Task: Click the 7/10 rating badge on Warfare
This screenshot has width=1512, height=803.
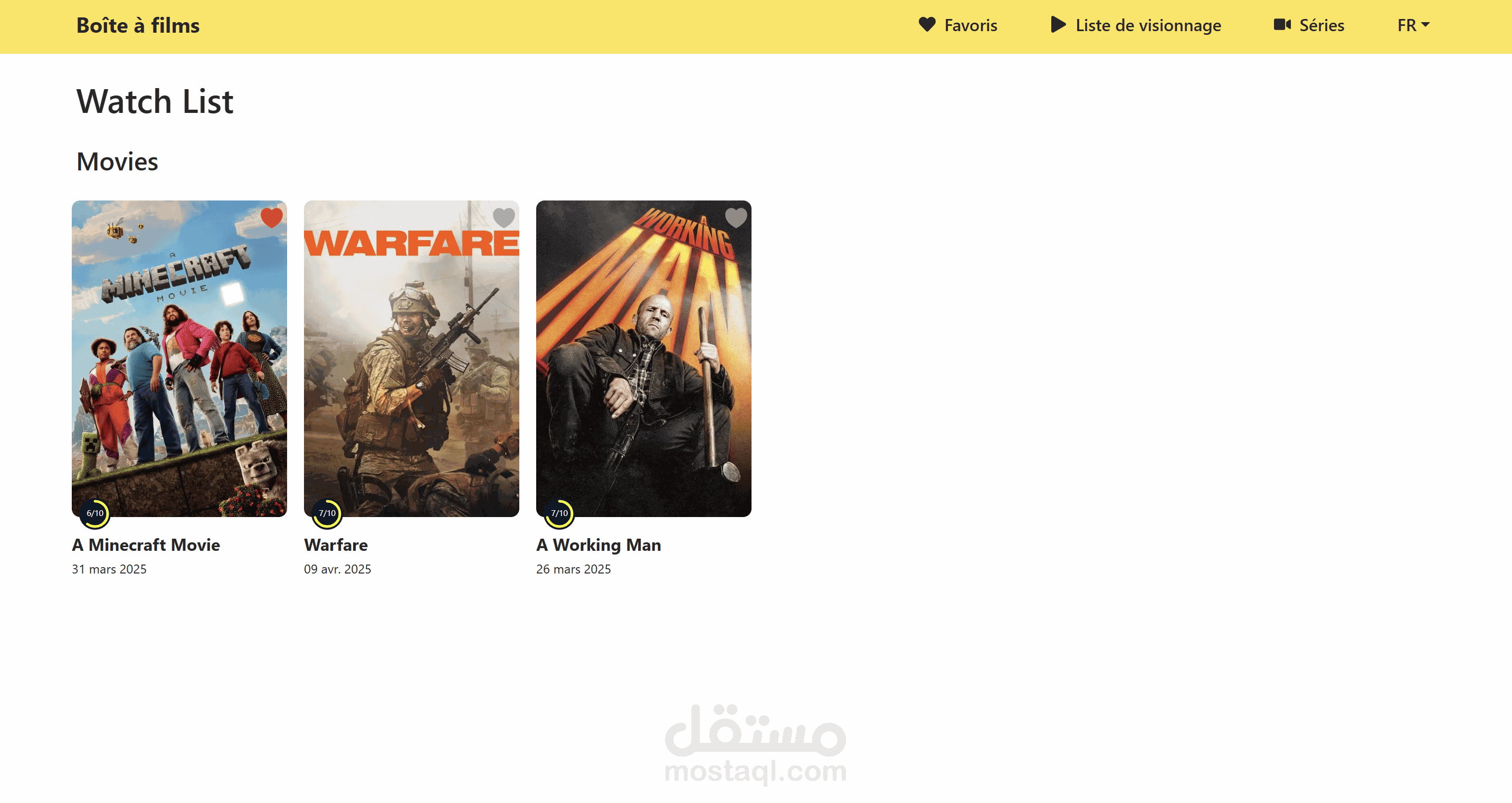Action: pyautogui.click(x=327, y=514)
